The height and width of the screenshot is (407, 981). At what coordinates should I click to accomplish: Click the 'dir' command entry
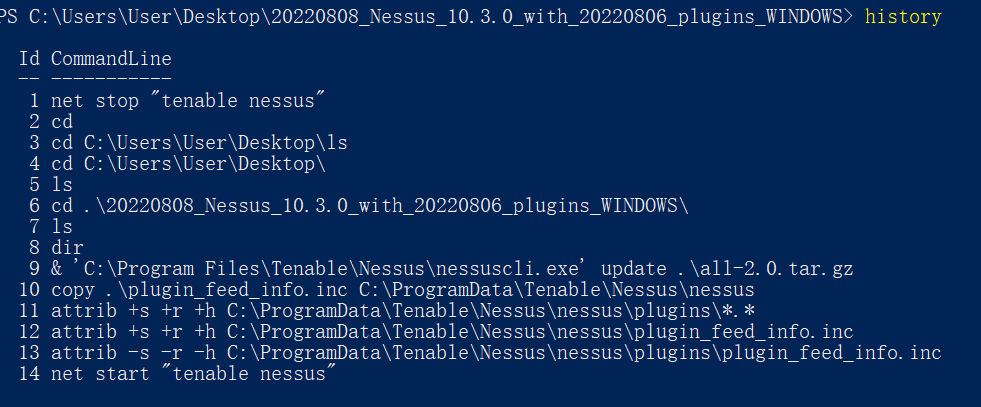coord(67,248)
